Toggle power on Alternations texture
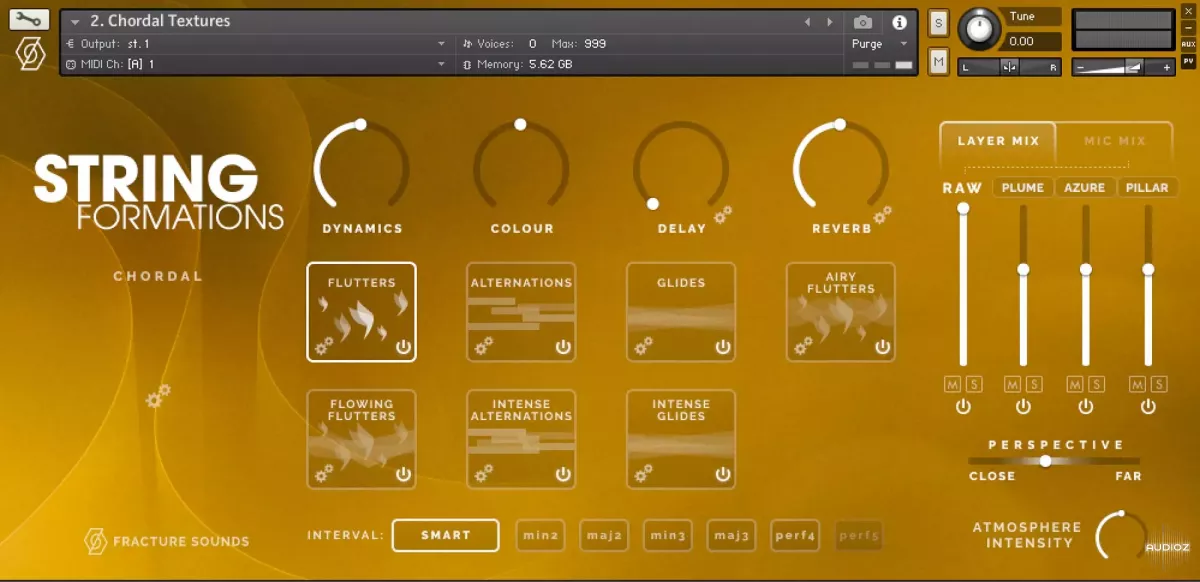1200x582 pixels. (563, 347)
